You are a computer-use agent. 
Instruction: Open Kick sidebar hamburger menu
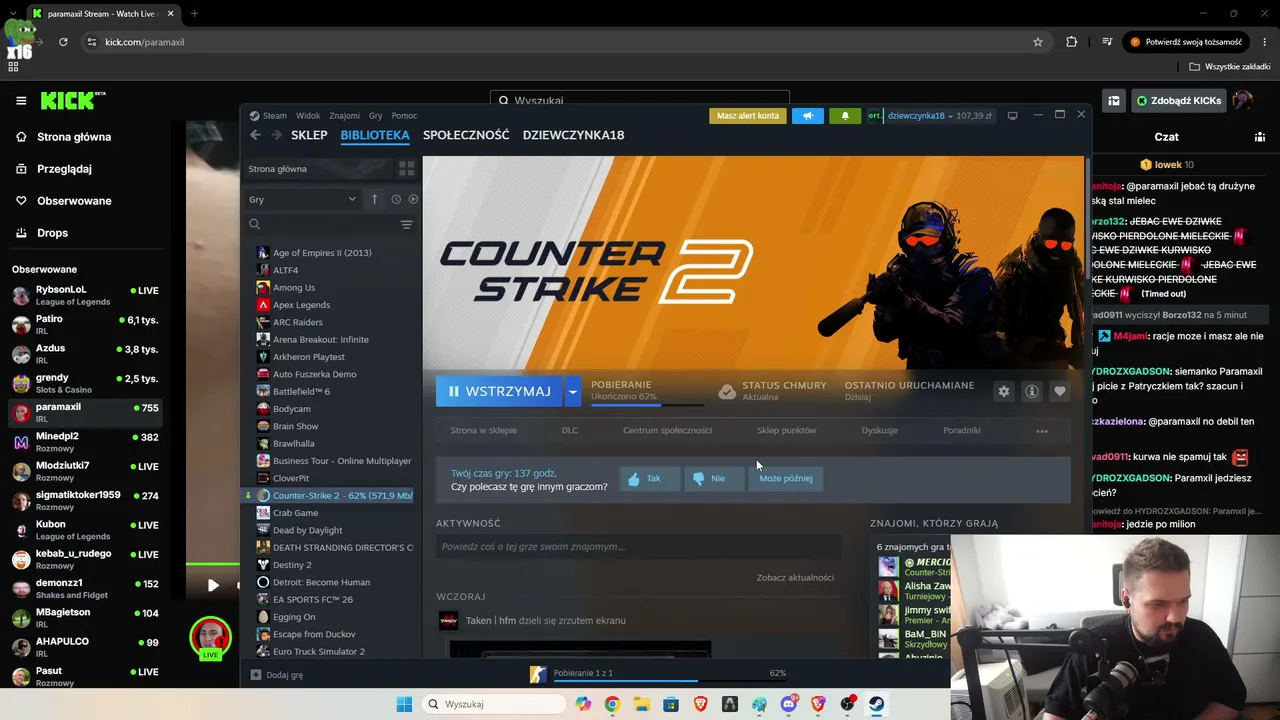coord(21,101)
